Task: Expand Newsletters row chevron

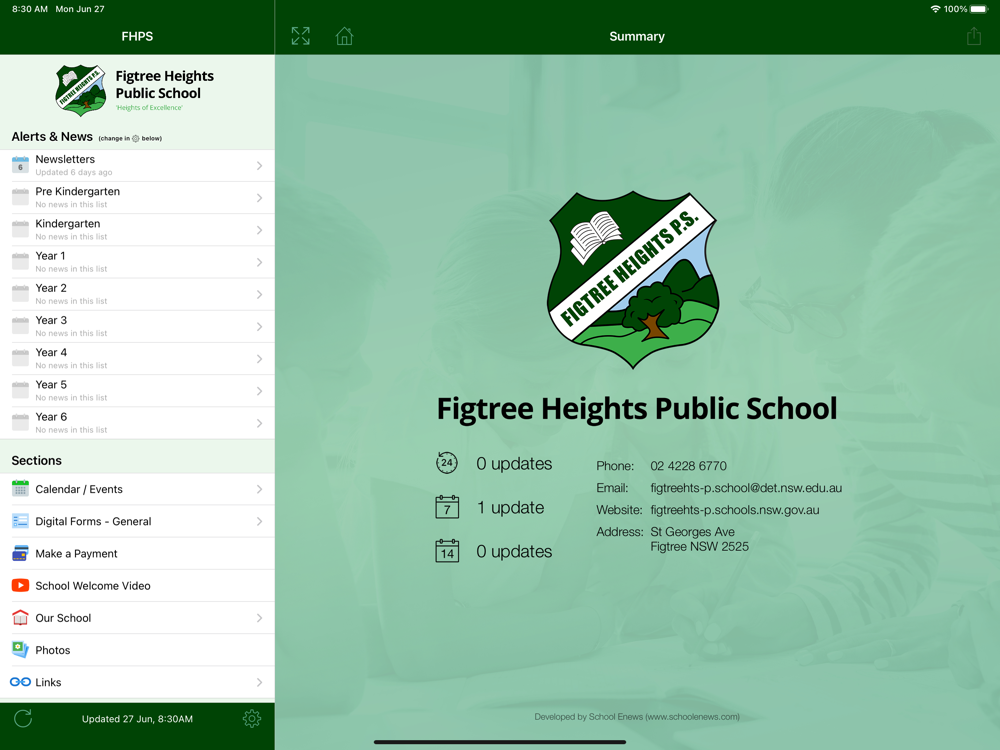Action: (x=260, y=166)
